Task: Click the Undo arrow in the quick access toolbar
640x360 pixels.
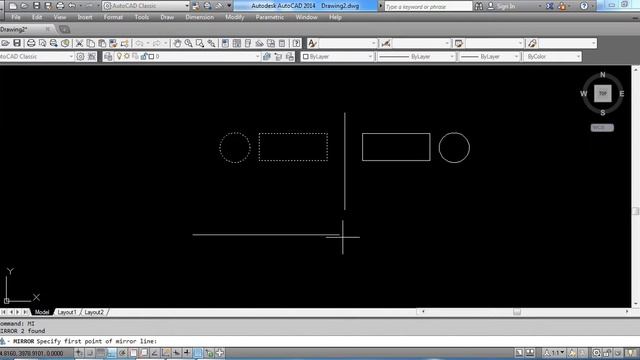Action: (72, 6)
